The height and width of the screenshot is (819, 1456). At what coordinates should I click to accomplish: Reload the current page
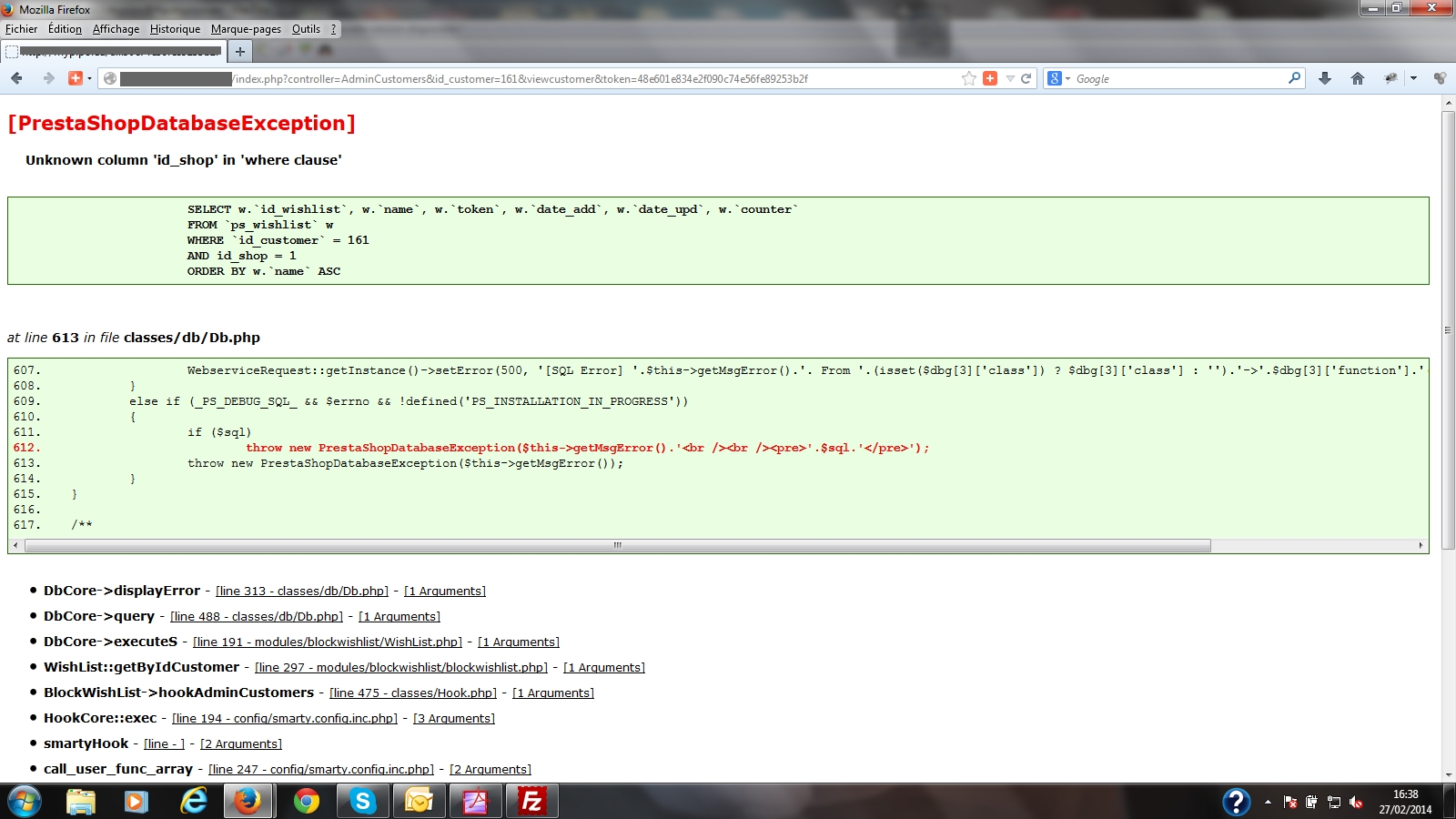point(1026,78)
